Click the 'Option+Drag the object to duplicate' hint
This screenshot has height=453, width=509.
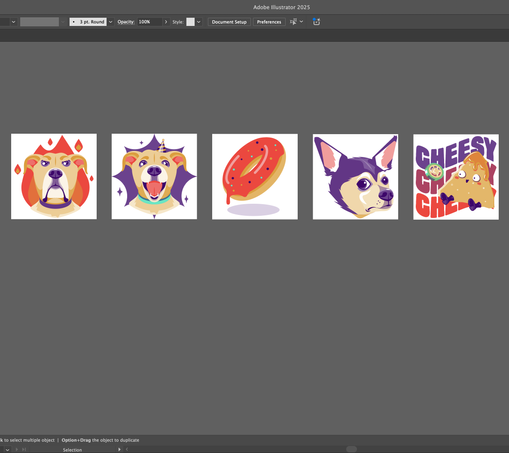[x=100, y=440]
